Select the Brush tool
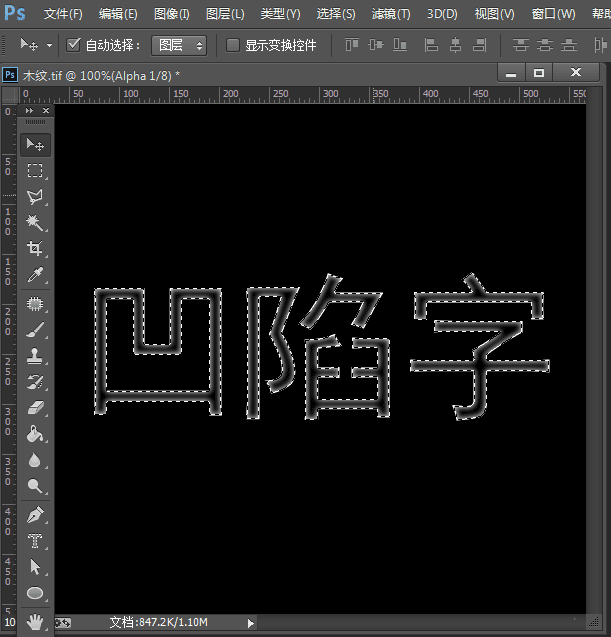Image resolution: width=611 pixels, height=637 pixels. [35, 329]
